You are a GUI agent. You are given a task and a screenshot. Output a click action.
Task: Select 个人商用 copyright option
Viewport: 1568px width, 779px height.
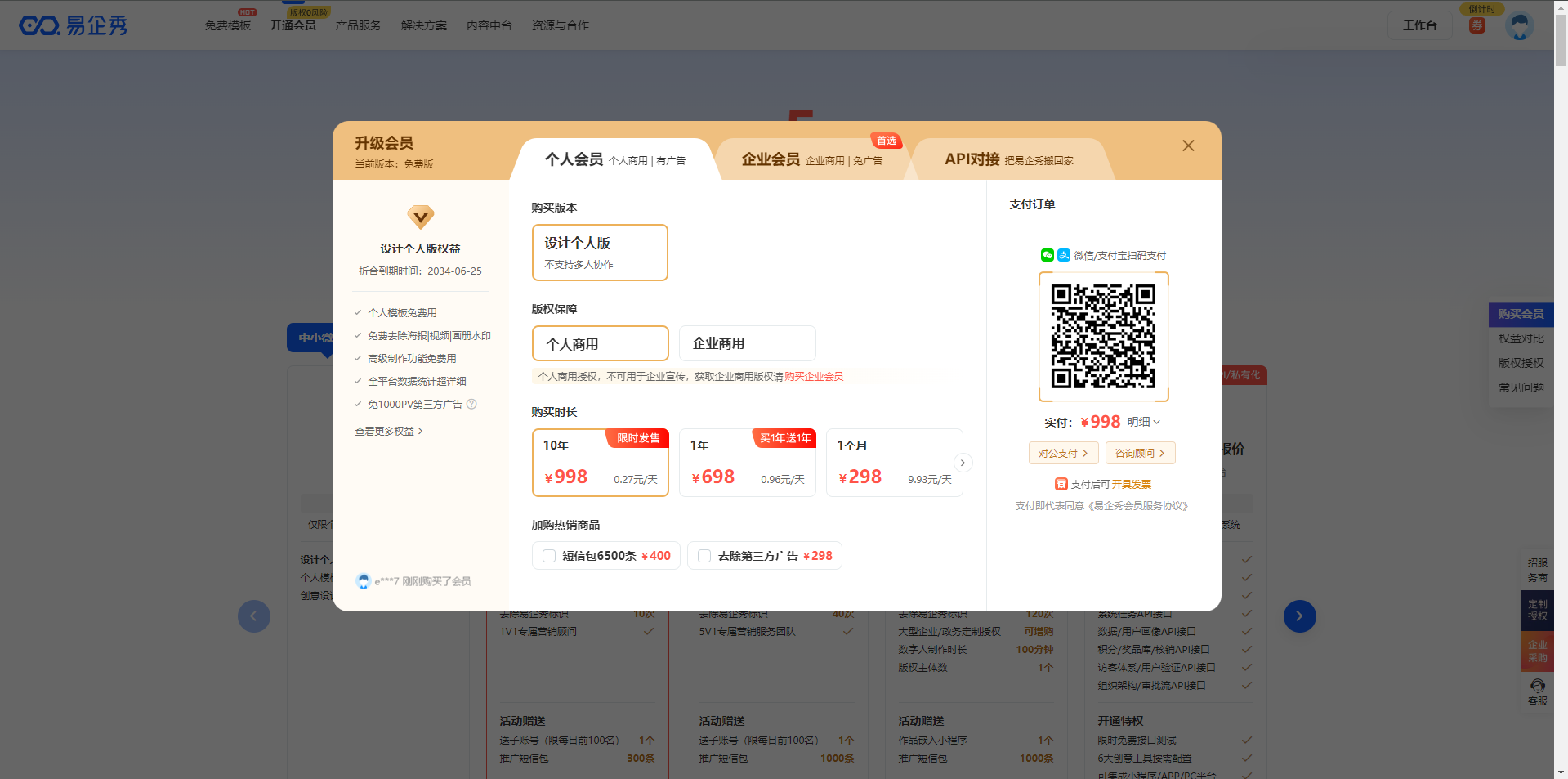[x=601, y=343]
